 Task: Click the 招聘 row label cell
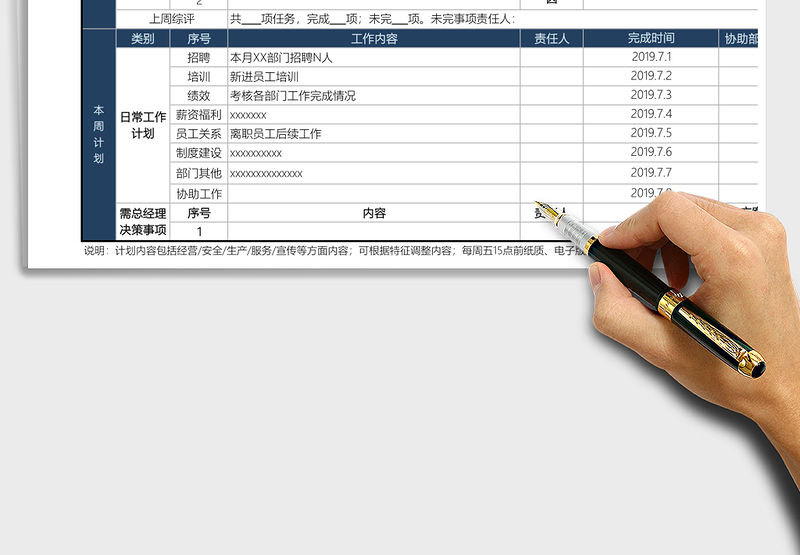[198, 58]
